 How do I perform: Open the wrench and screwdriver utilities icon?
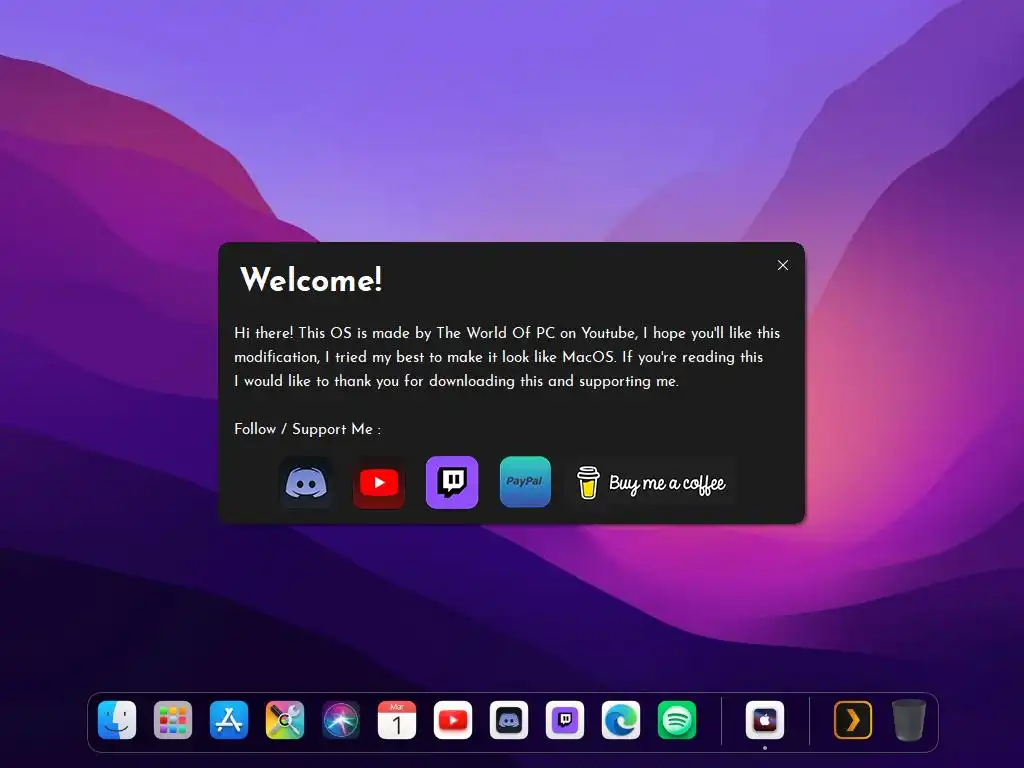coord(285,720)
